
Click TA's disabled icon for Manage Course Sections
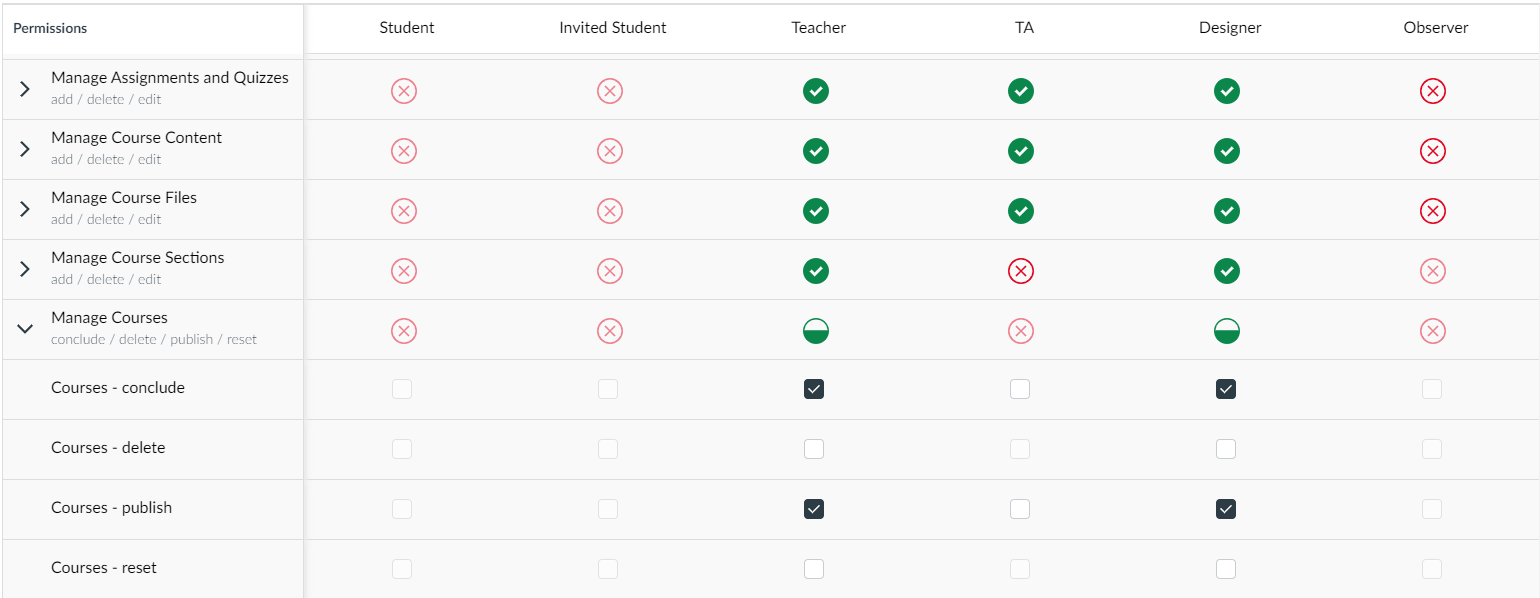tap(1021, 271)
